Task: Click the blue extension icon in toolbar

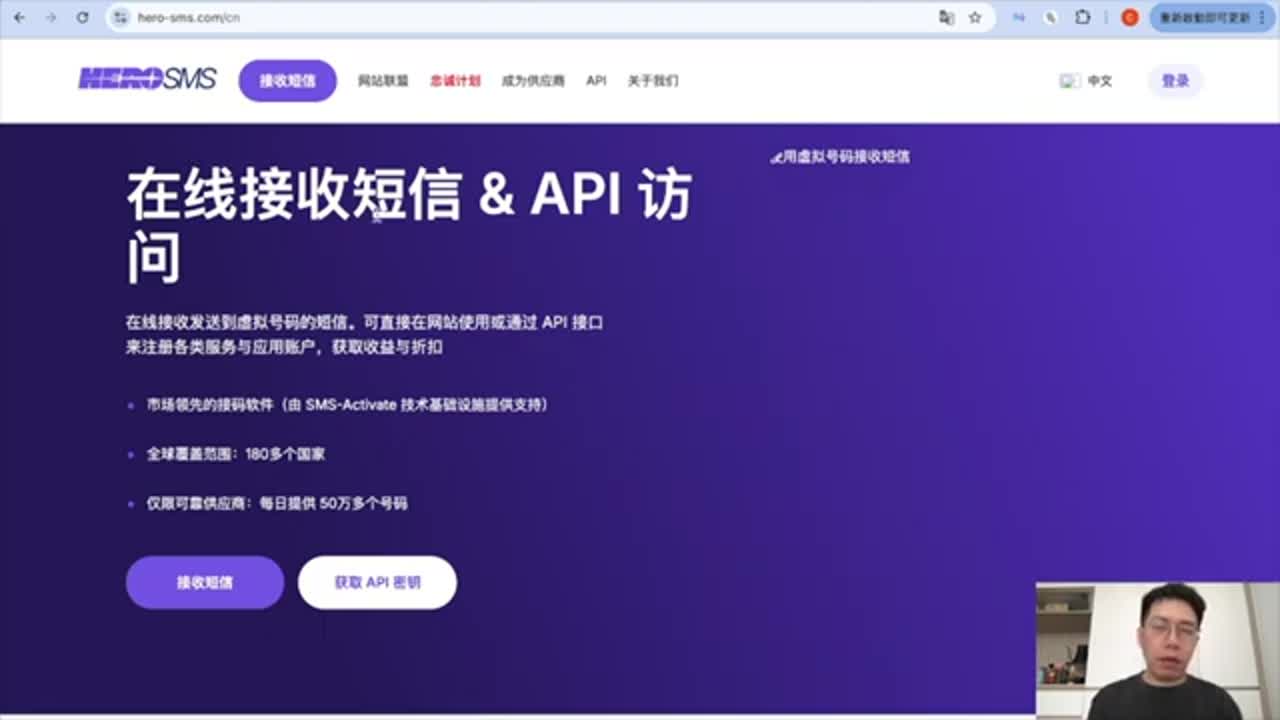Action: click(1019, 17)
